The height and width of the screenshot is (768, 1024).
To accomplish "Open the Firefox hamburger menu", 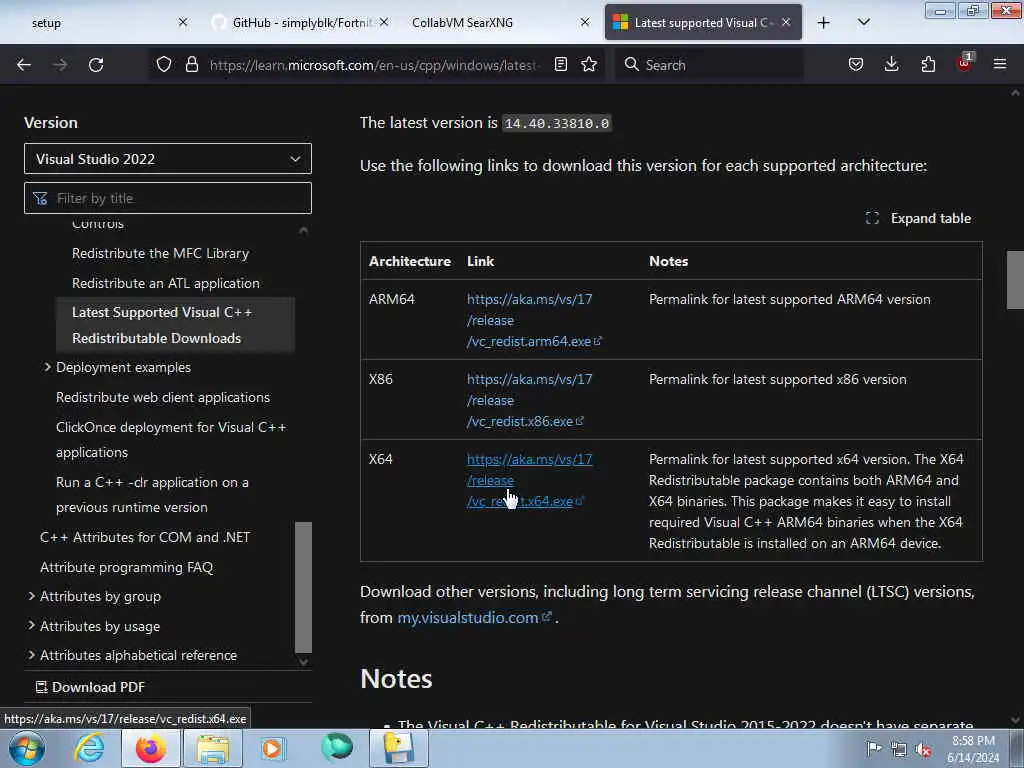I will coord(999,65).
